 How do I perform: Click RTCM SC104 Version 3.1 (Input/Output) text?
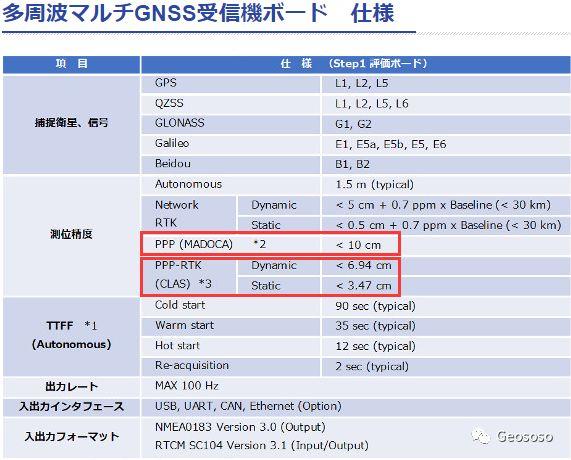tap(261, 446)
